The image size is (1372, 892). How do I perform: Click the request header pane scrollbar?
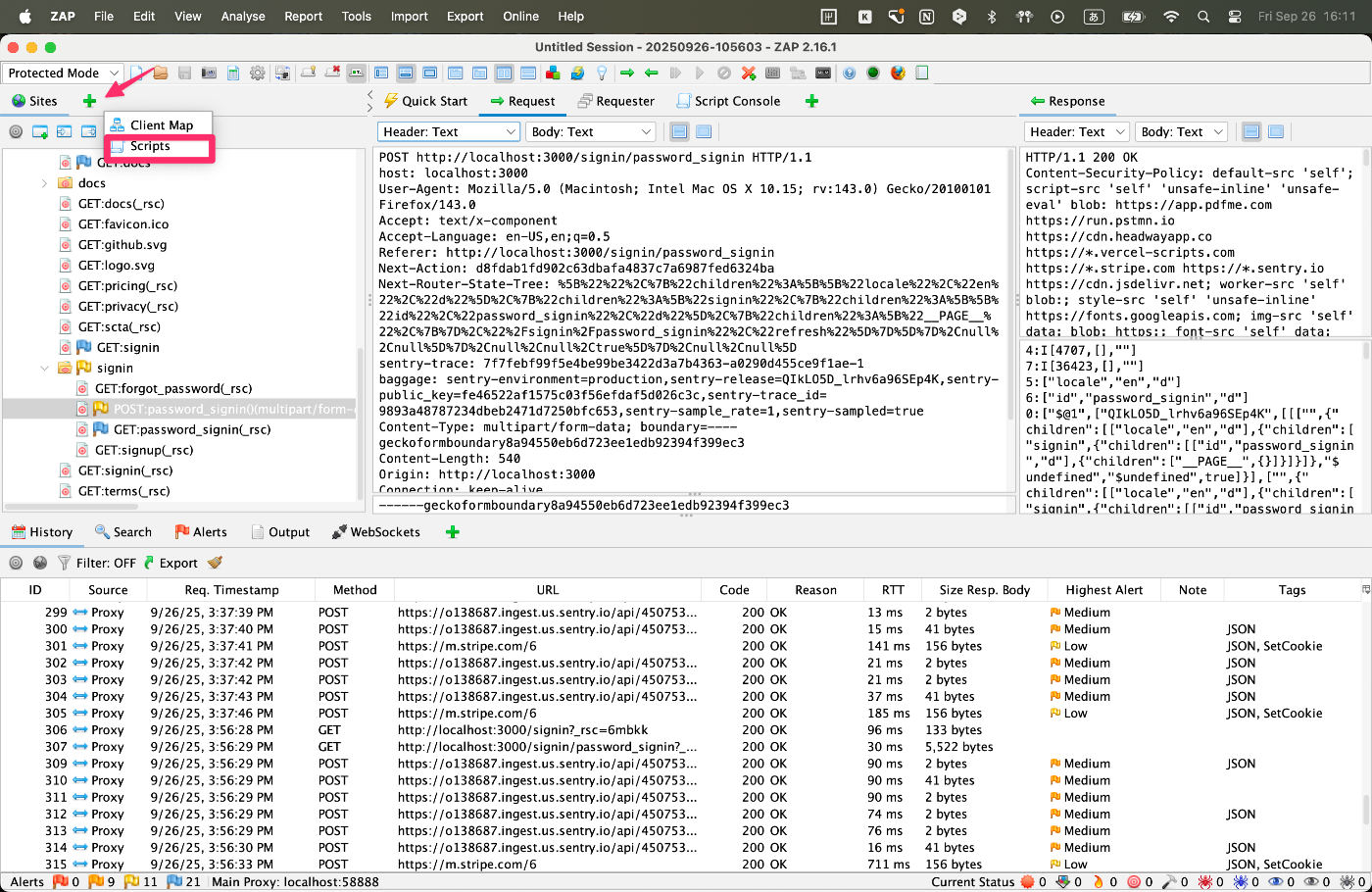click(x=1009, y=284)
